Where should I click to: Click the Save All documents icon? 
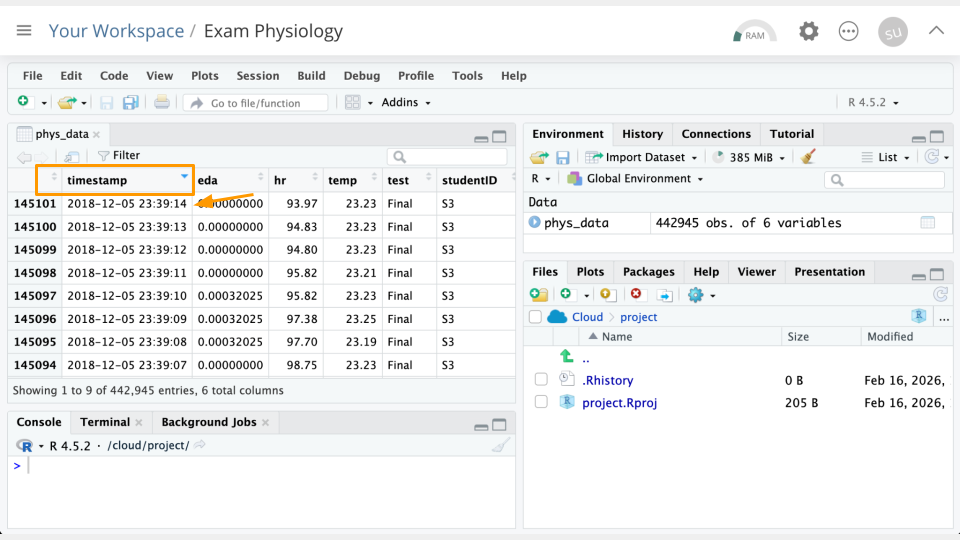click(x=130, y=102)
